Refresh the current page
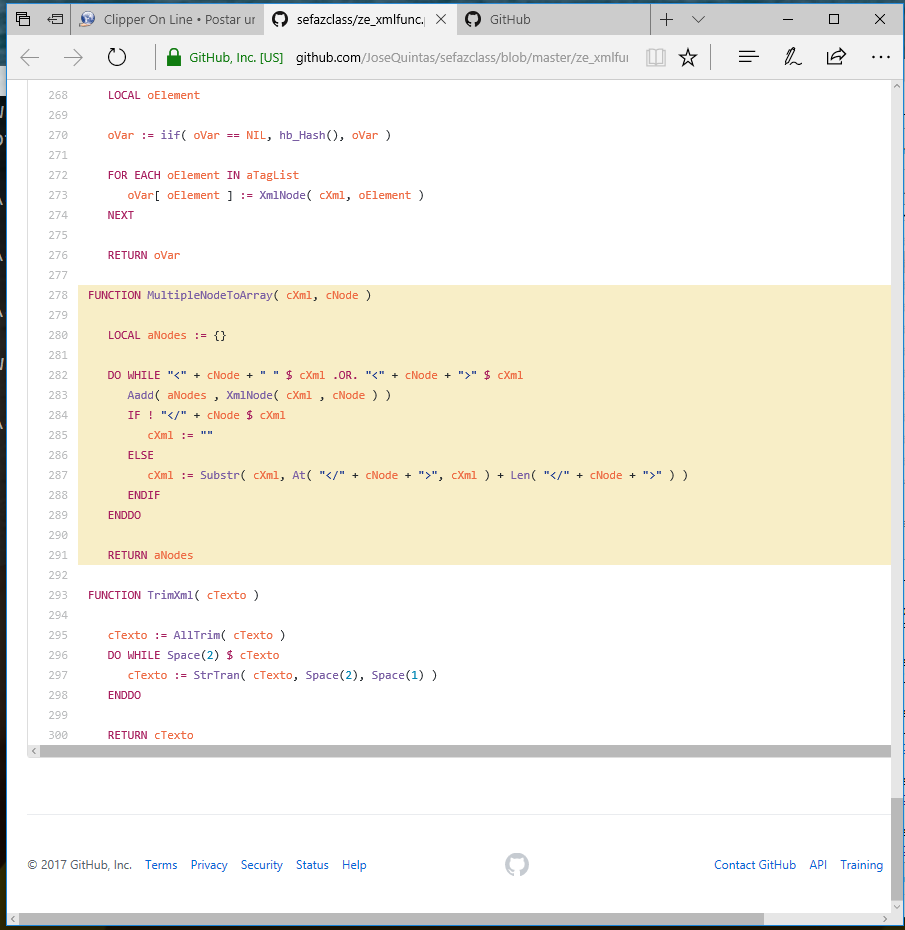Image resolution: width=905 pixels, height=930 pixels. [x=117, y=57]
